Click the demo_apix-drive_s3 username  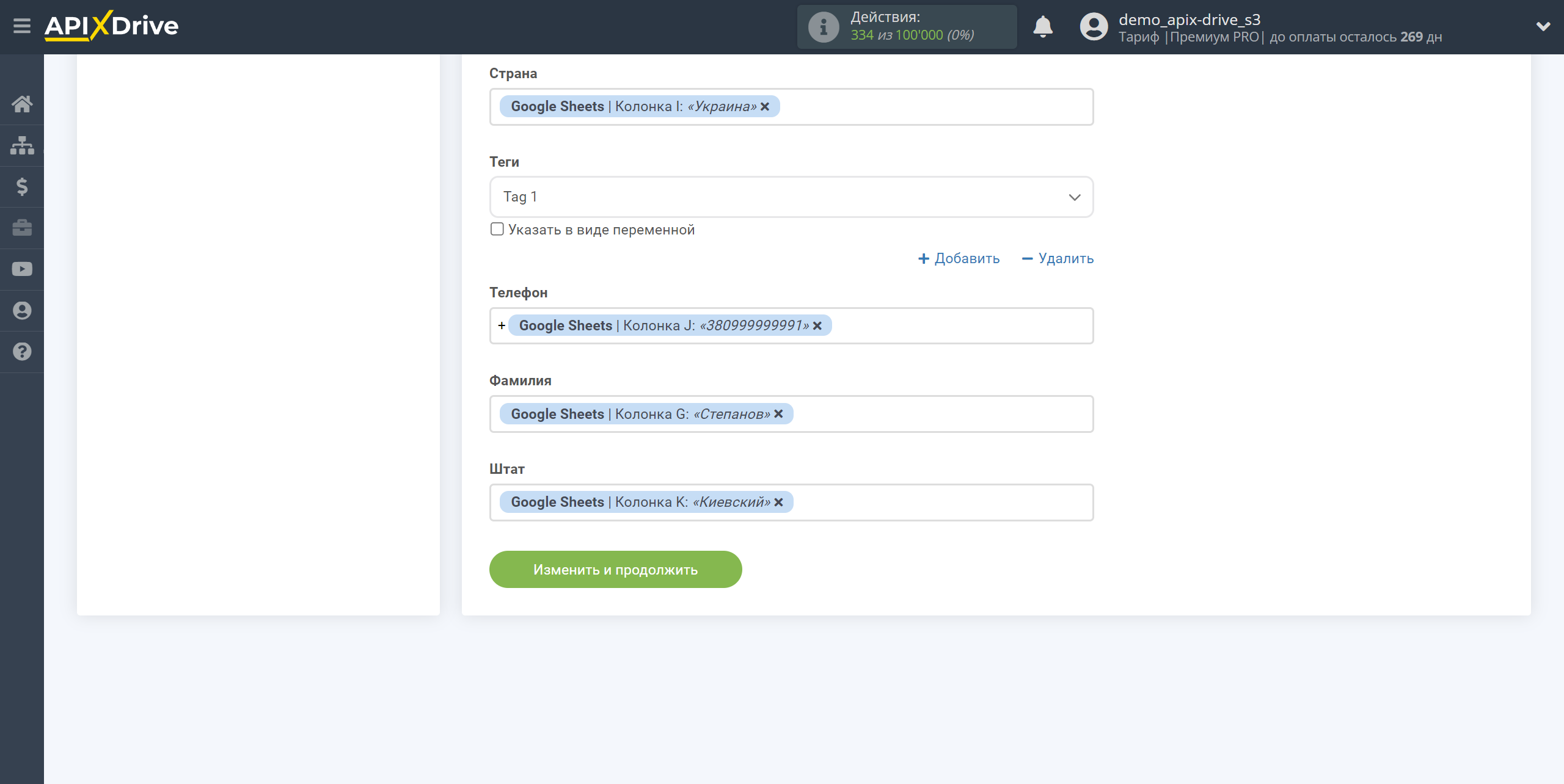(1189, 20)
